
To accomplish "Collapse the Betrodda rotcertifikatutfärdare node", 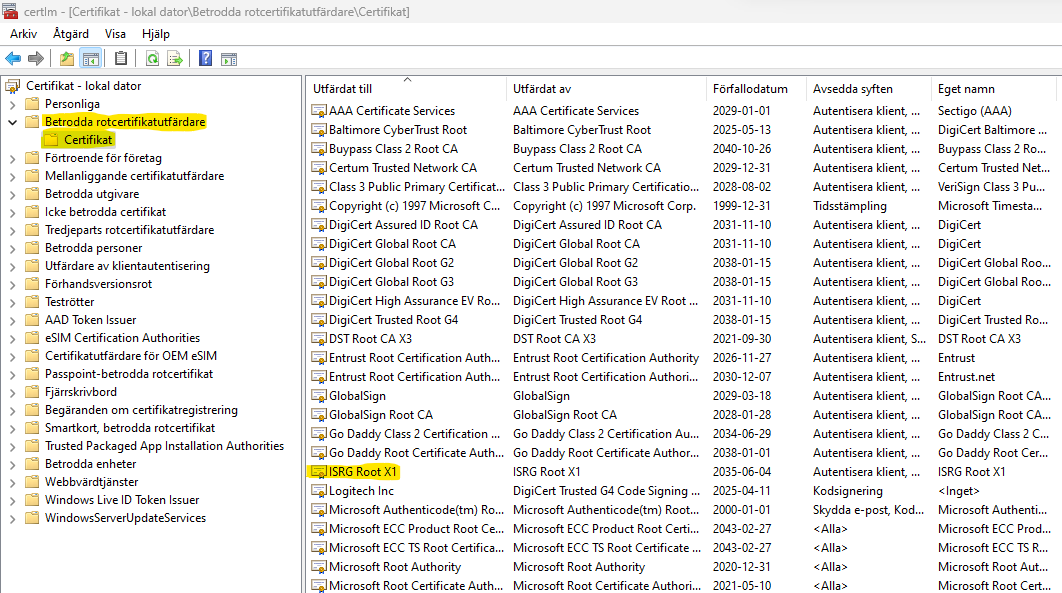I will [12, 122].
